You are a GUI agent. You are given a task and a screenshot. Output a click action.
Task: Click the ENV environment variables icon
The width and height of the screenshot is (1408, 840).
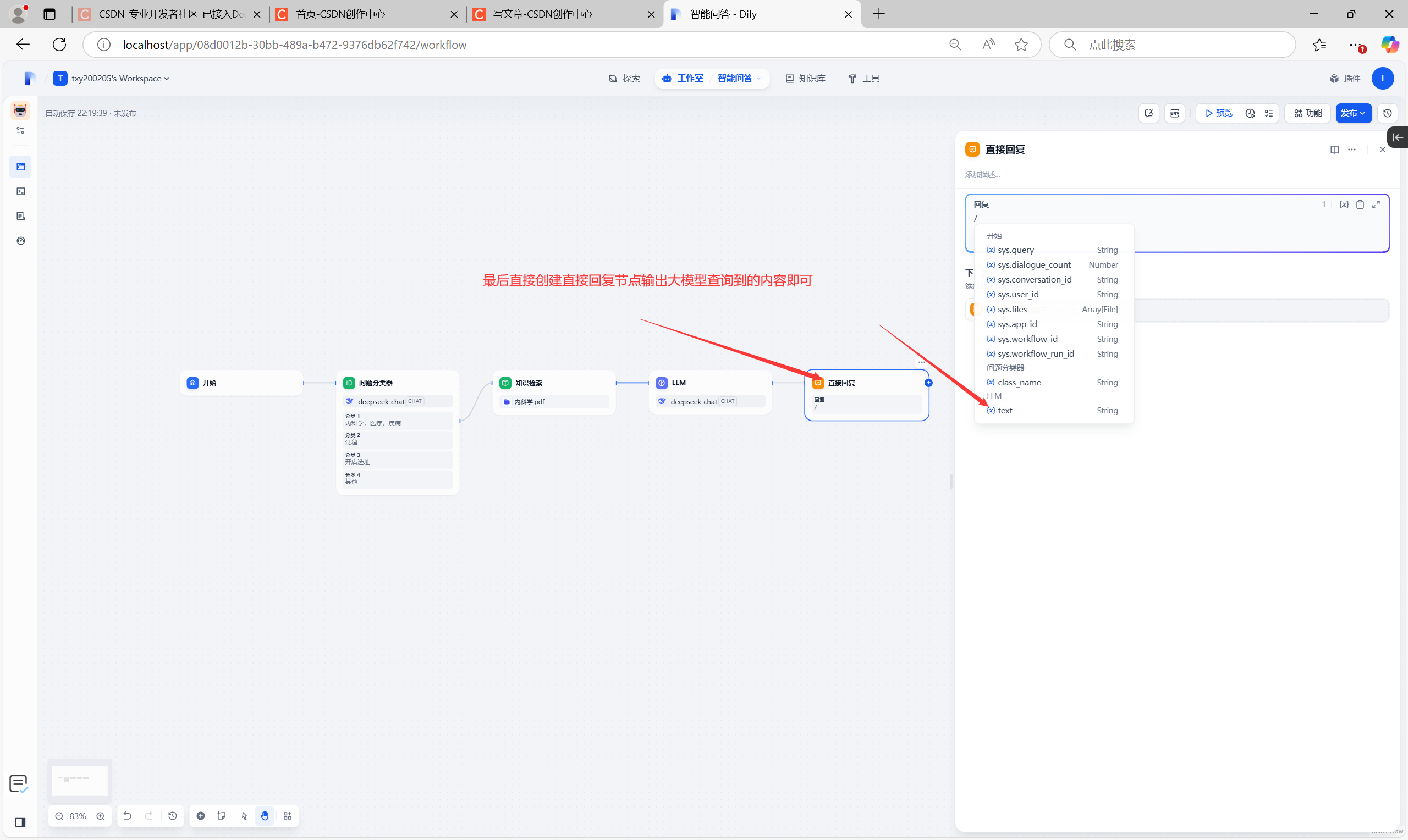1175,113
